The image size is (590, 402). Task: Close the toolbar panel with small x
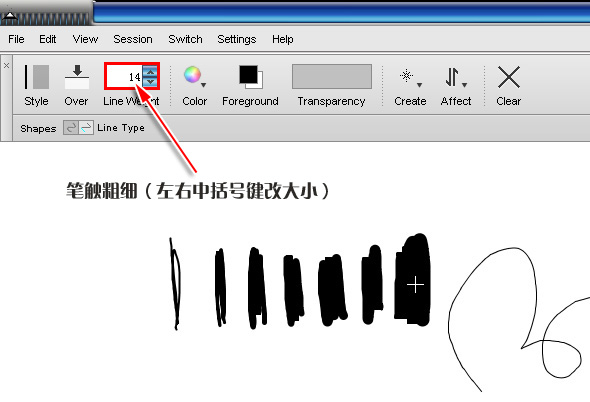[x=6, y=65]
